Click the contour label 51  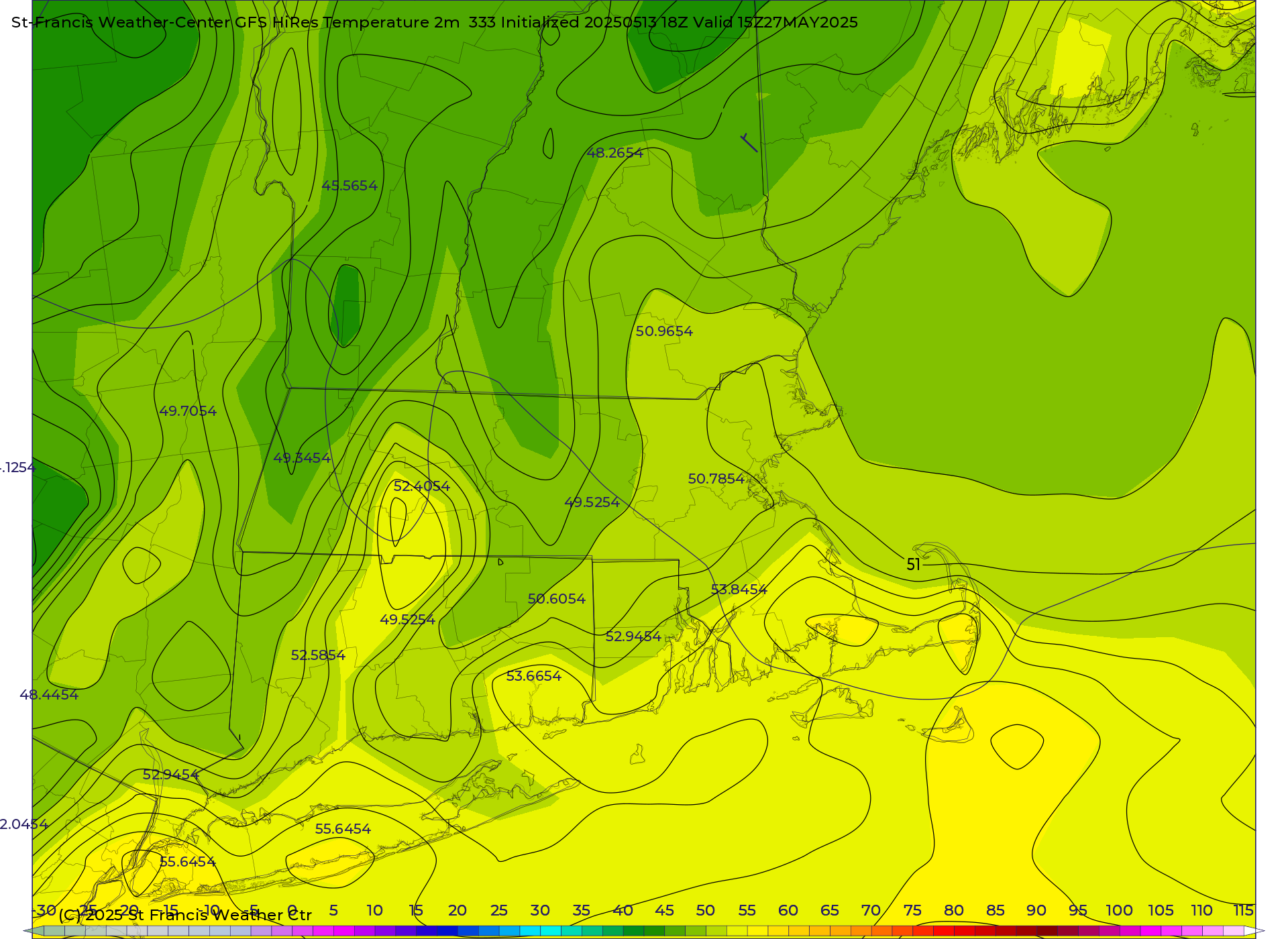[914, 565]
